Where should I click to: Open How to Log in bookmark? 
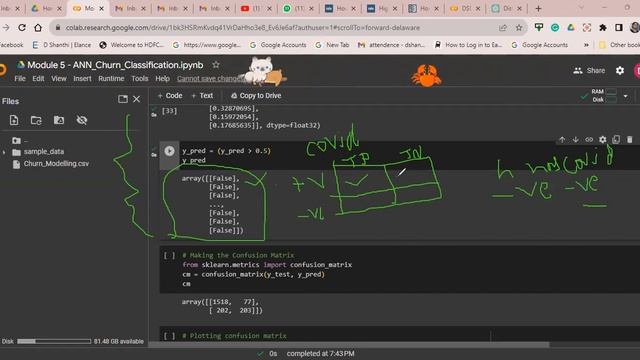(x=468, y=45)
